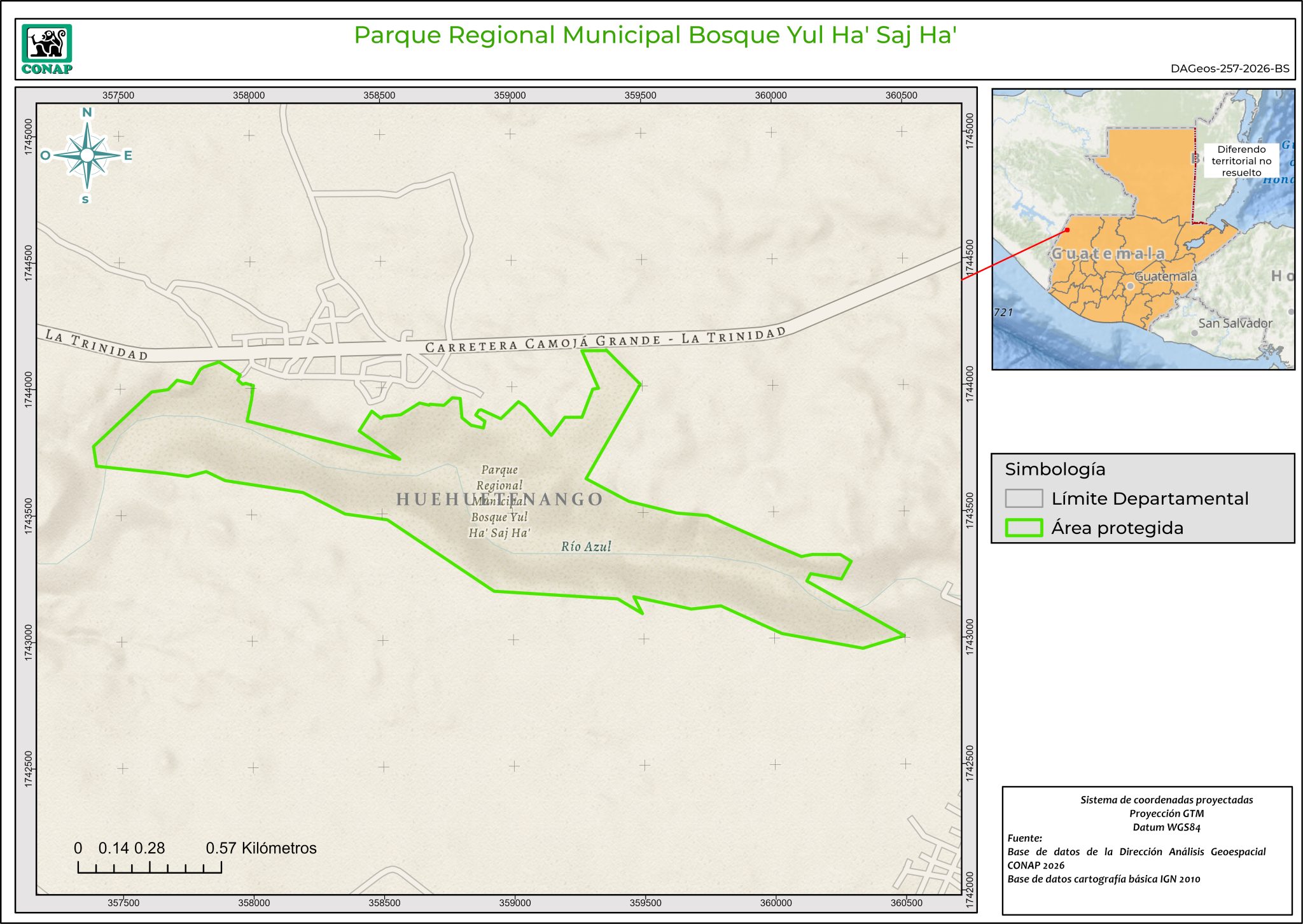Click the Diferendo territorial no resuelto callout

pyautogui.click(x=1241, y=161)
